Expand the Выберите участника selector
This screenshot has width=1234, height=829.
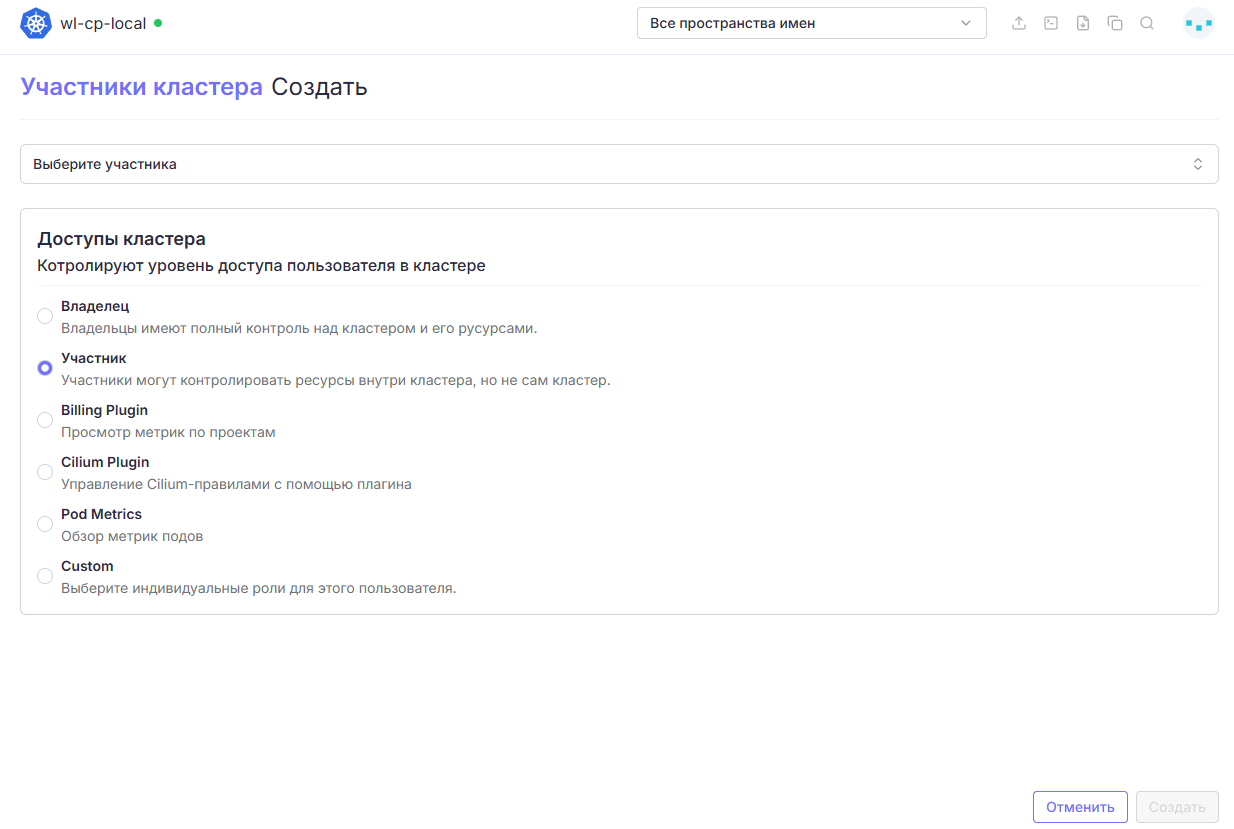click(619, 164)
